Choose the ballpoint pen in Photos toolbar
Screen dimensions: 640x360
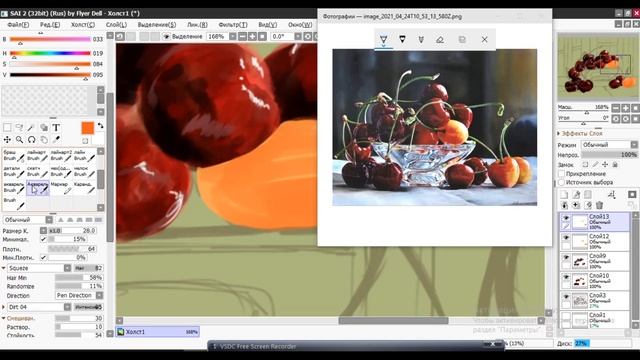[383, 40]
